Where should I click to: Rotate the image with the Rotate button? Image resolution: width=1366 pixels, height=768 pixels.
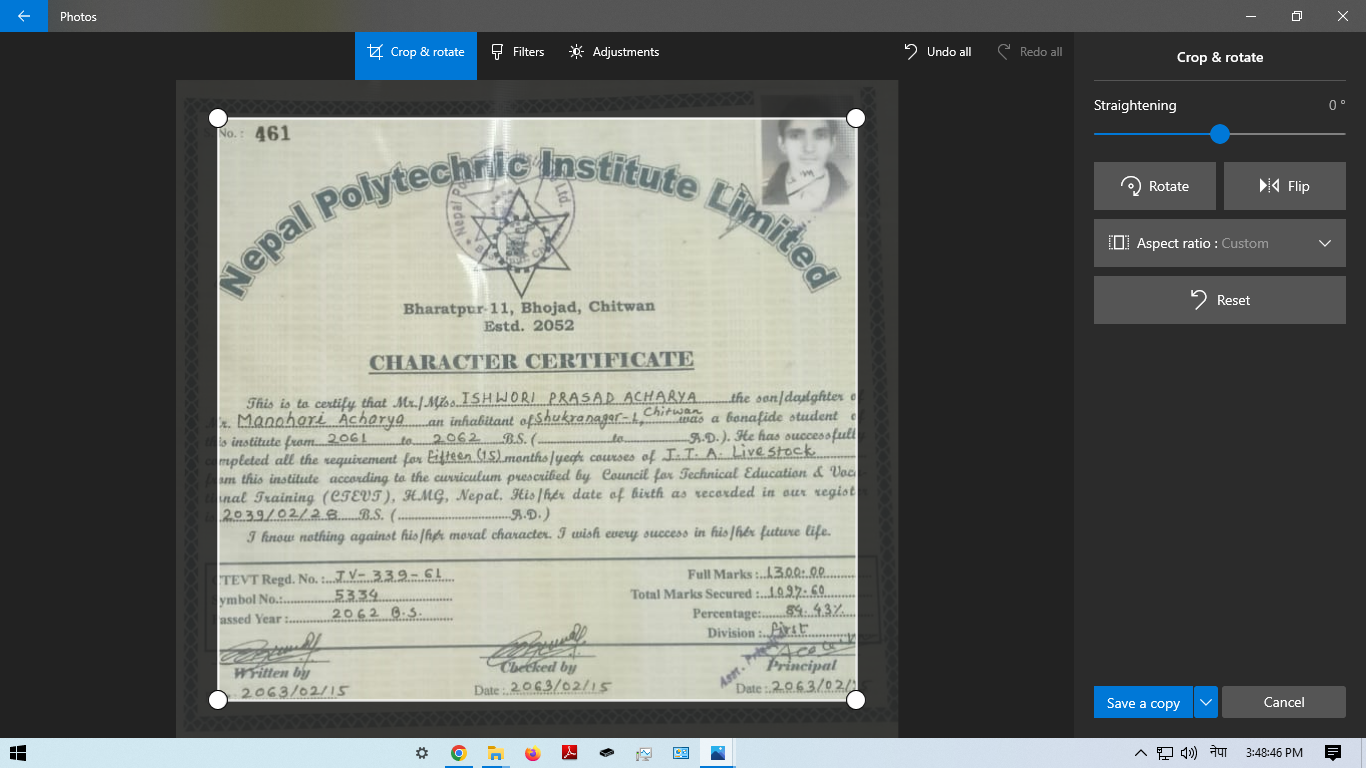(1155, 186)
